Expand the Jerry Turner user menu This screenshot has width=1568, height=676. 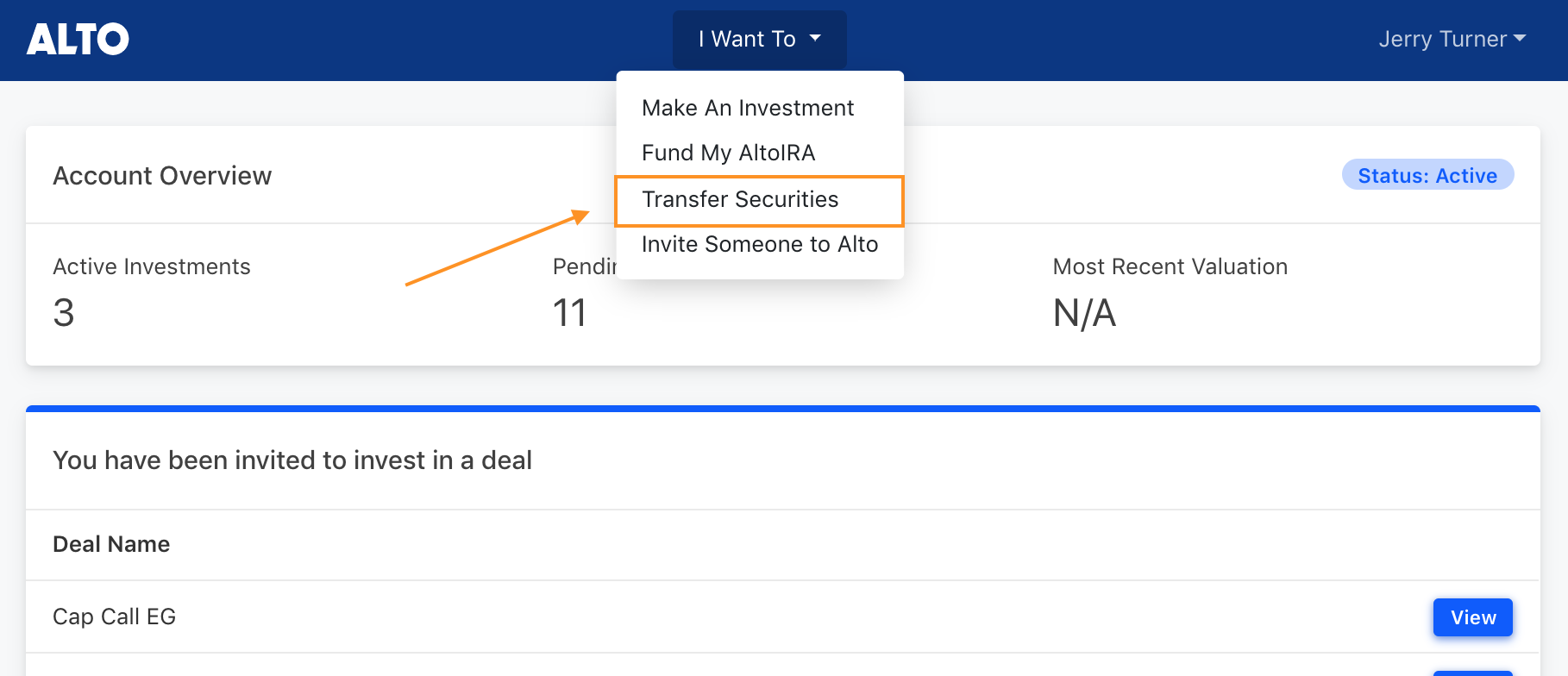pos(1452,39)
